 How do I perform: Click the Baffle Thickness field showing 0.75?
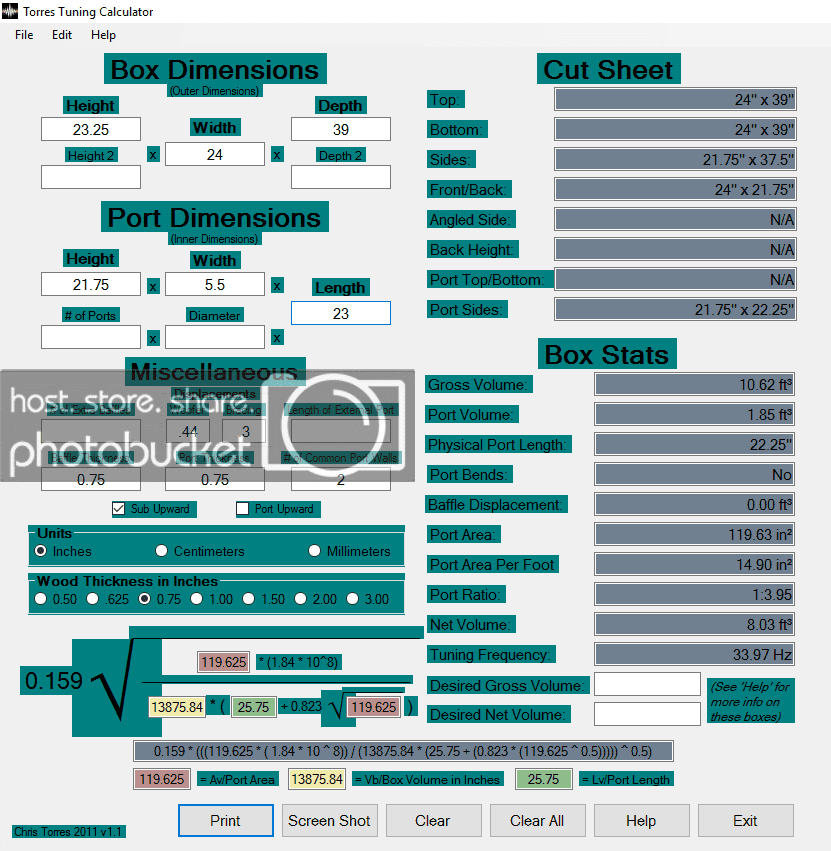[91, 479]
